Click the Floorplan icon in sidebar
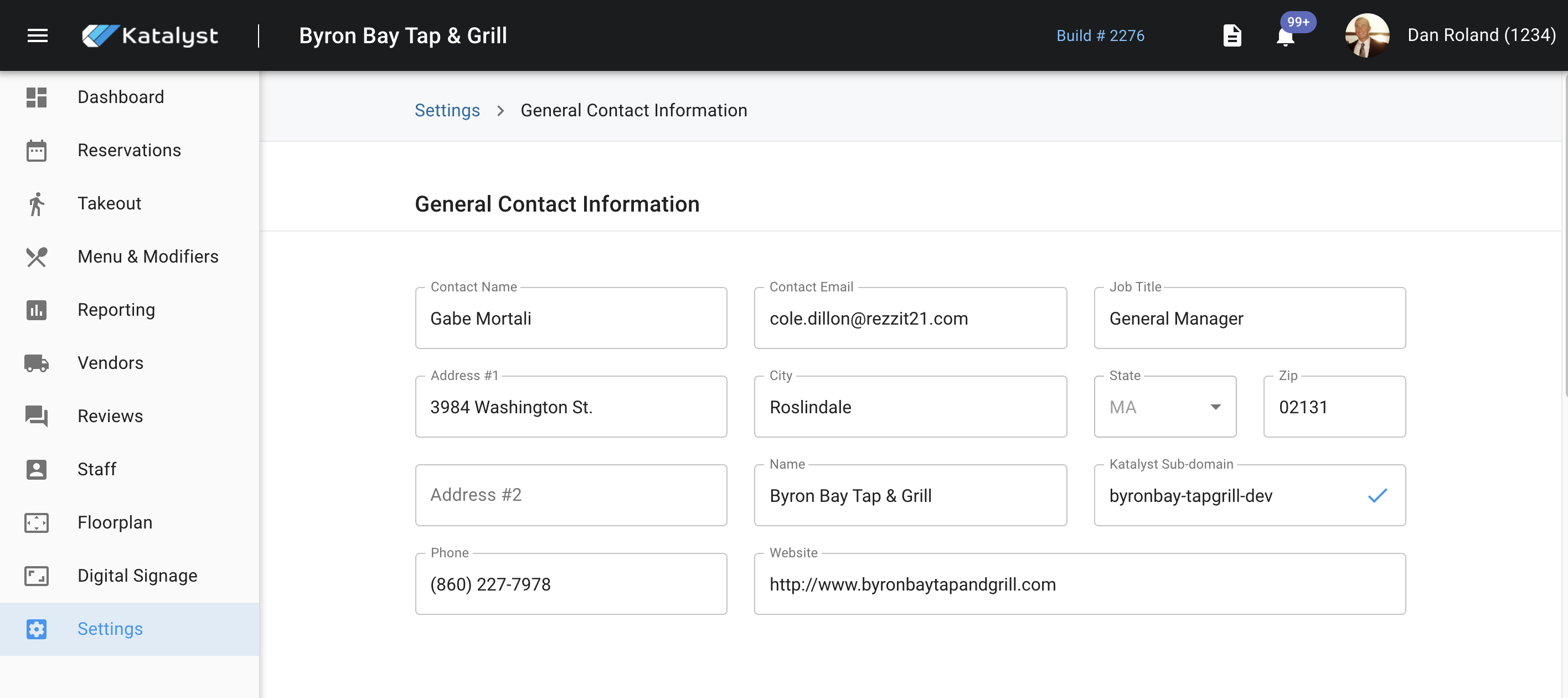This screenshot has width=1568, height=698. 37,522
